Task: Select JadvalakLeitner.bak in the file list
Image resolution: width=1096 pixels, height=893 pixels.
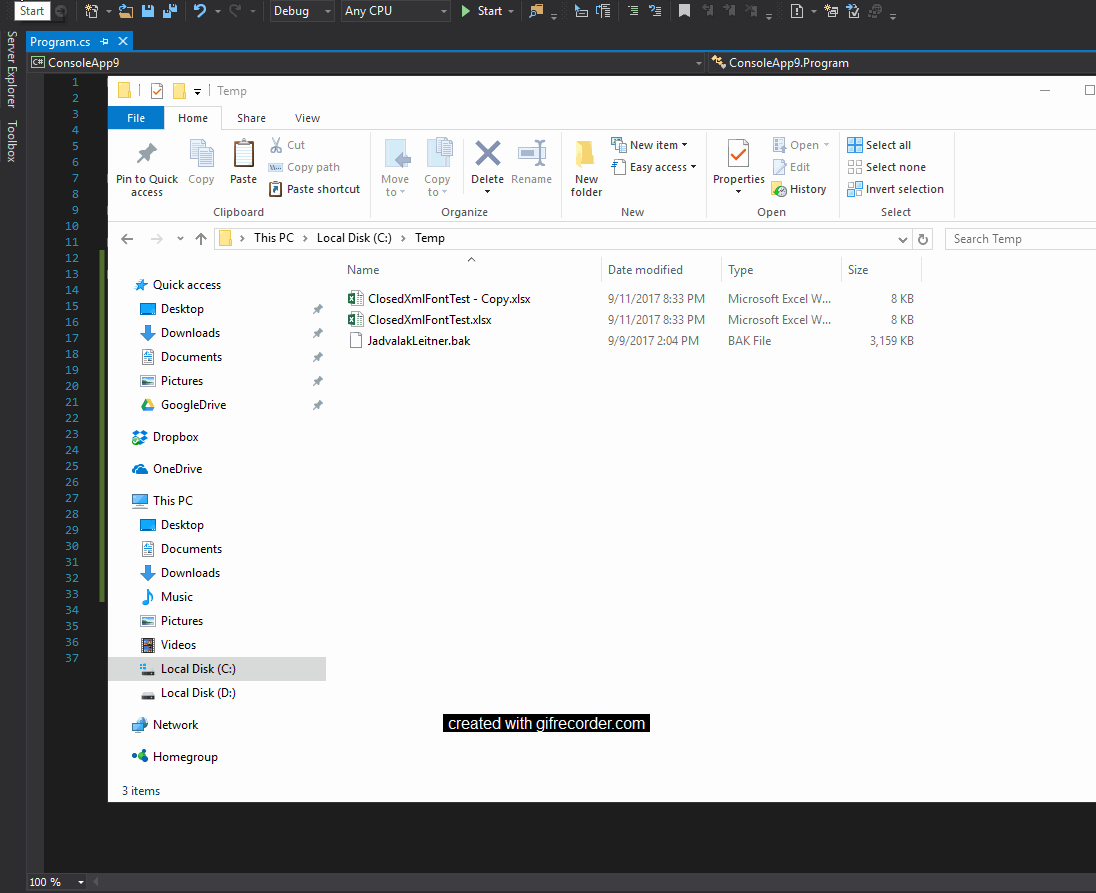Action: pyautogui.click(x=419, y=340)
